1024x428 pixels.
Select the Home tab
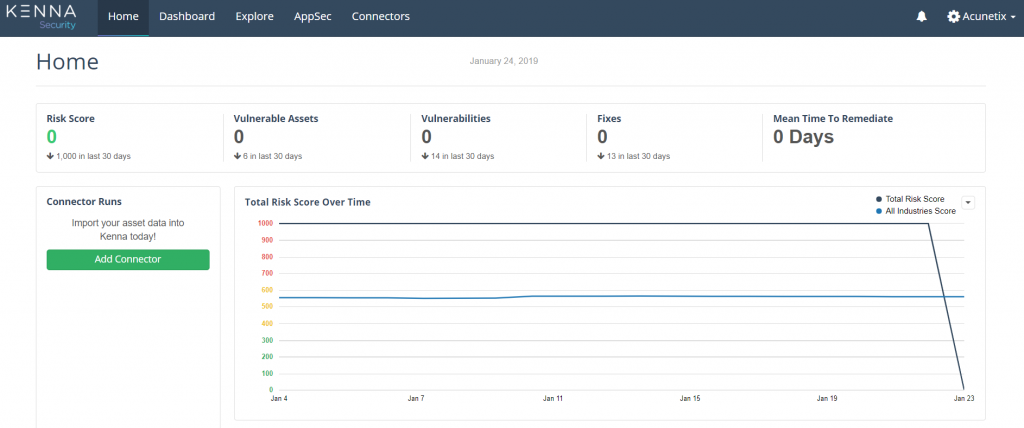point(123,17)
